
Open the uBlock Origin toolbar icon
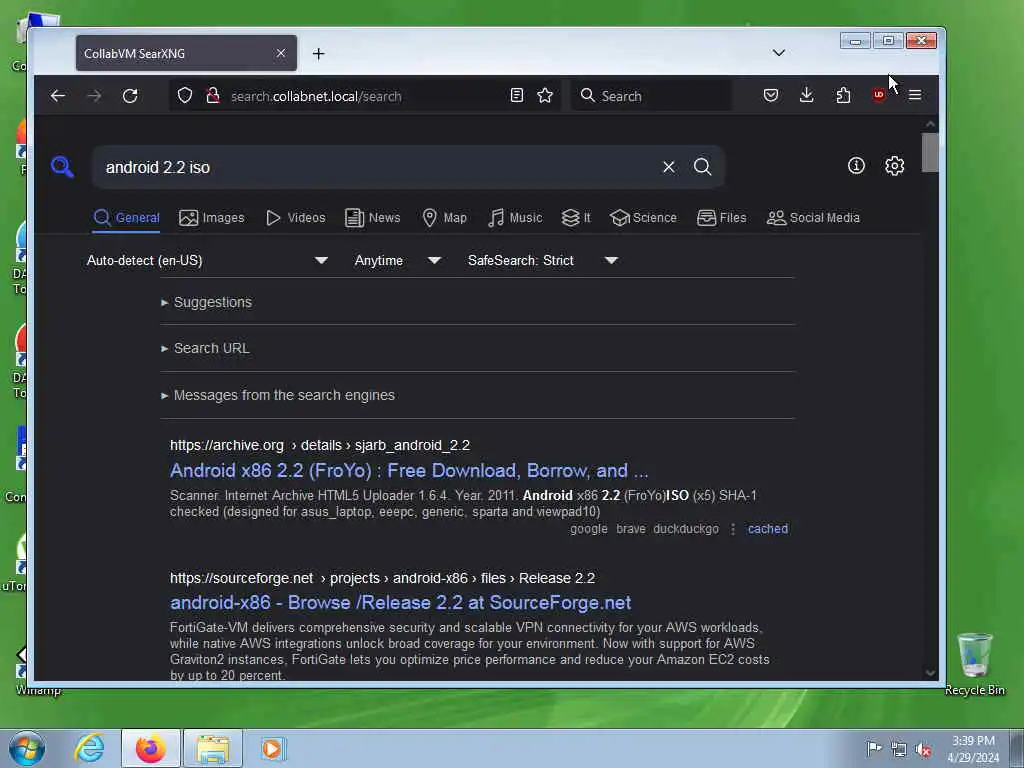pos(878,95)
